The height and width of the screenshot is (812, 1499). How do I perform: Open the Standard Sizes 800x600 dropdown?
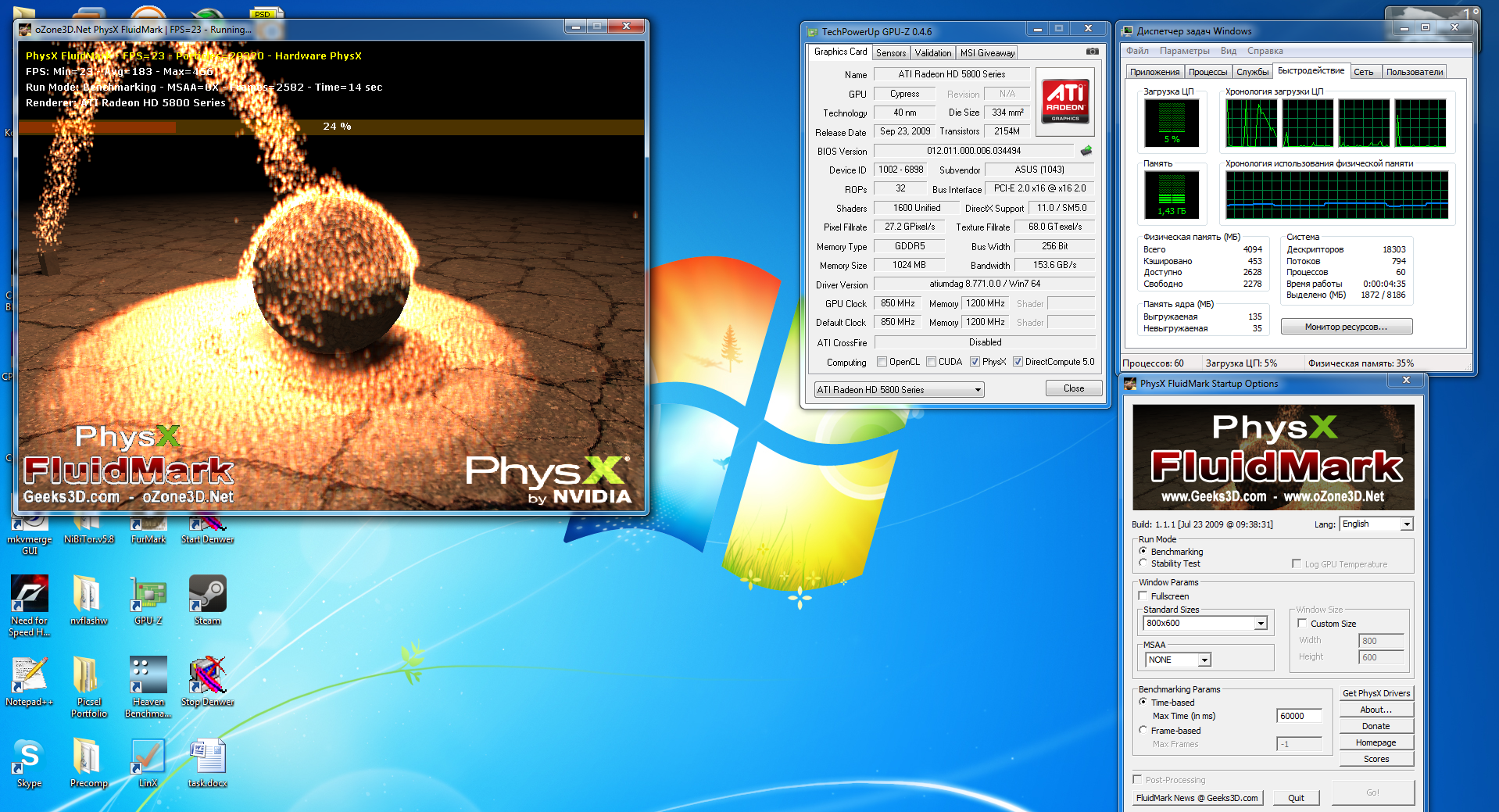coord(1204,623)
